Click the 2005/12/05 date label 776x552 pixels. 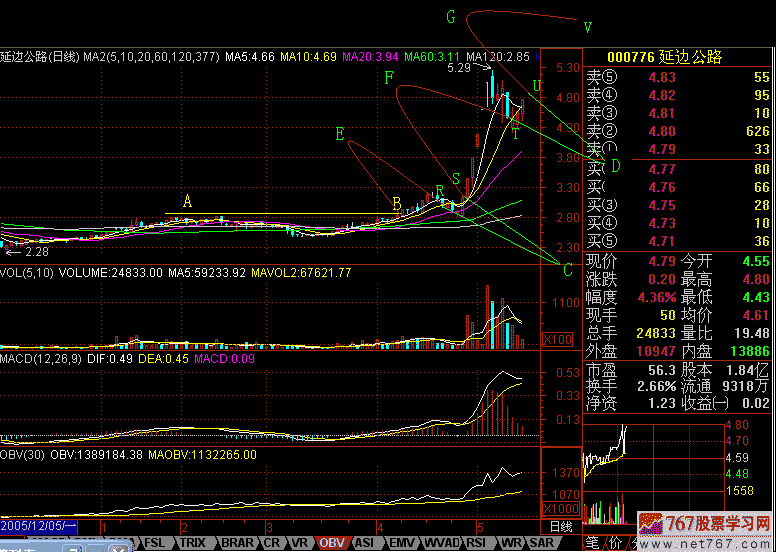[38, 526]
